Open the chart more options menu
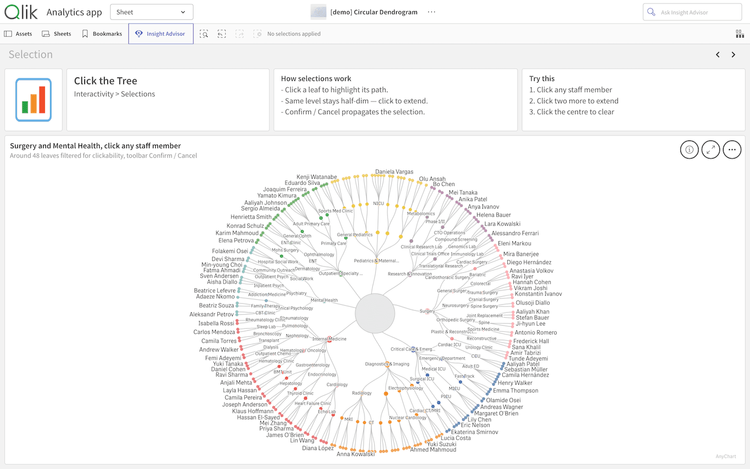This screenshot has width=750, height=469. [x=732, y=150]
